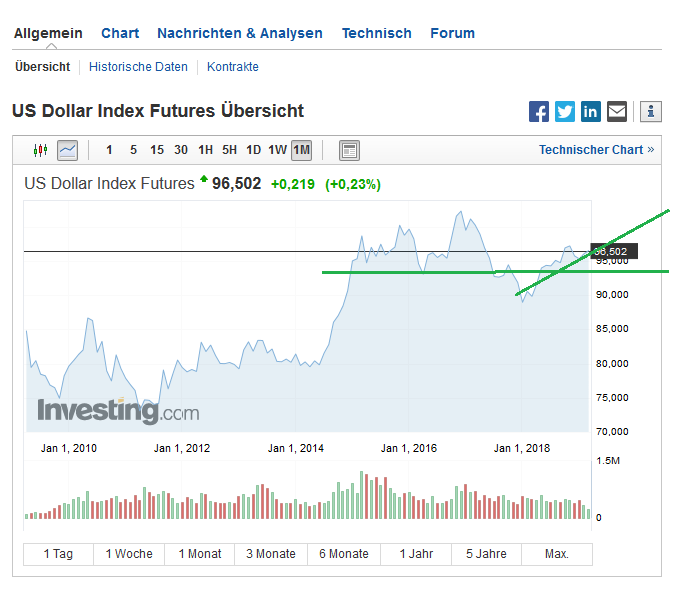Share the page on Facebook
The width and height of the screenshot is (677, 591).
coord(539,112)
